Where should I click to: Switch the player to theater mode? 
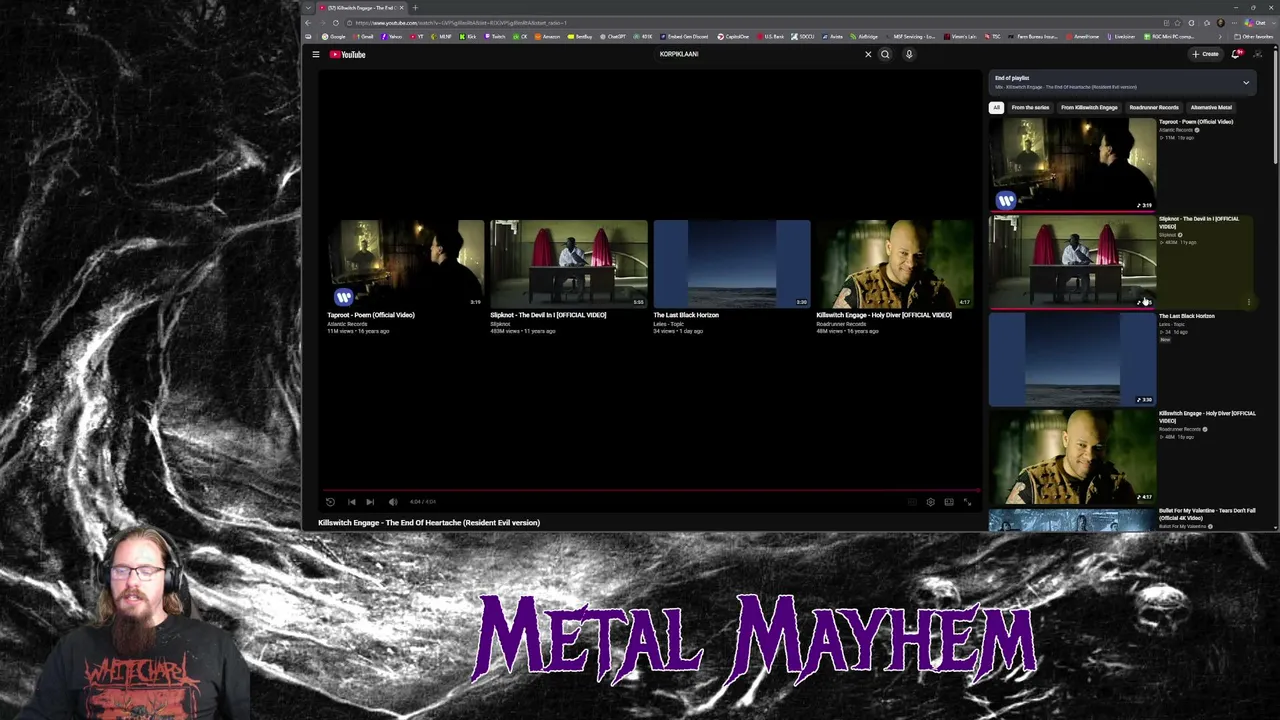[x=949, y=502]
